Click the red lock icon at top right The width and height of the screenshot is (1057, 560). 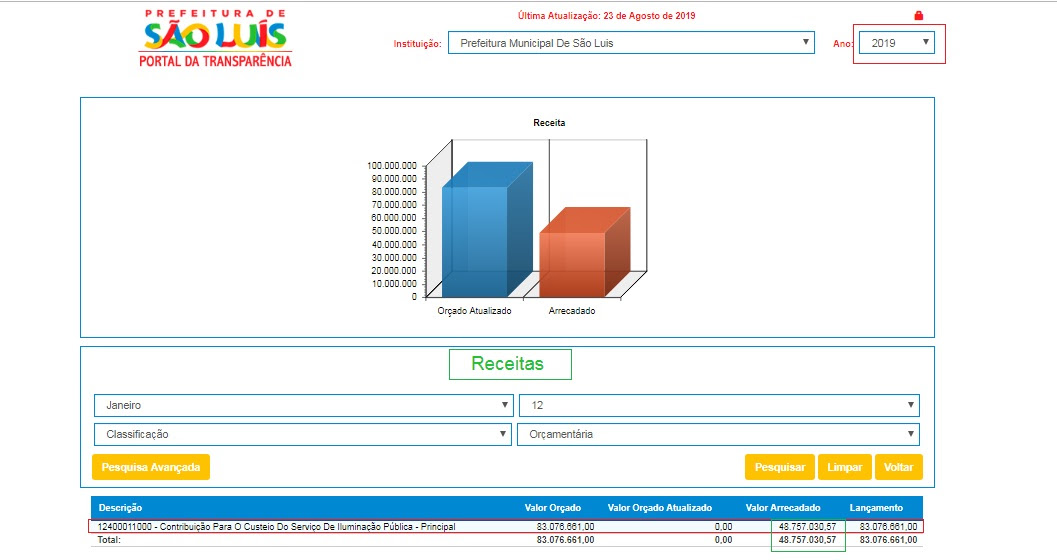click(918, 15)
